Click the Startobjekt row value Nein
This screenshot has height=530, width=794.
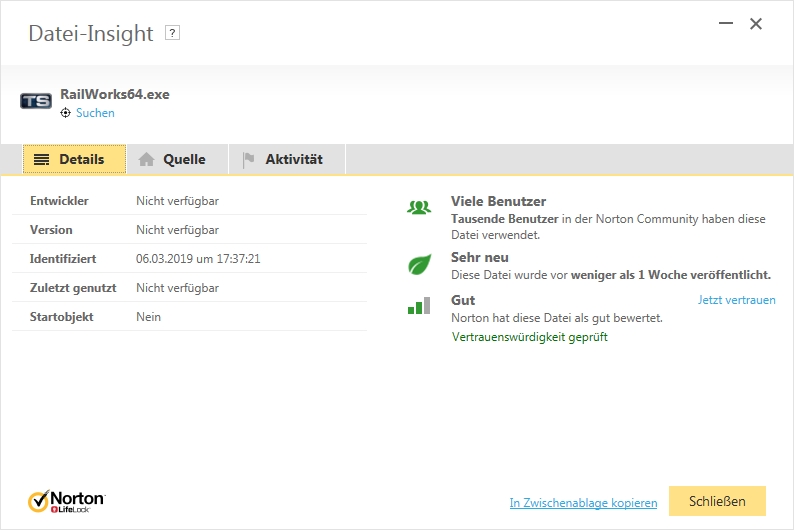pyautogui.click(x=148, y=317)
